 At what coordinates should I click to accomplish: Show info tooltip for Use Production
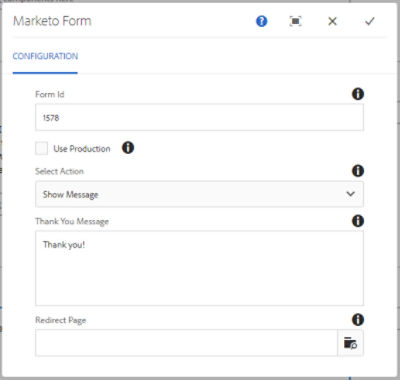(128, 147)
